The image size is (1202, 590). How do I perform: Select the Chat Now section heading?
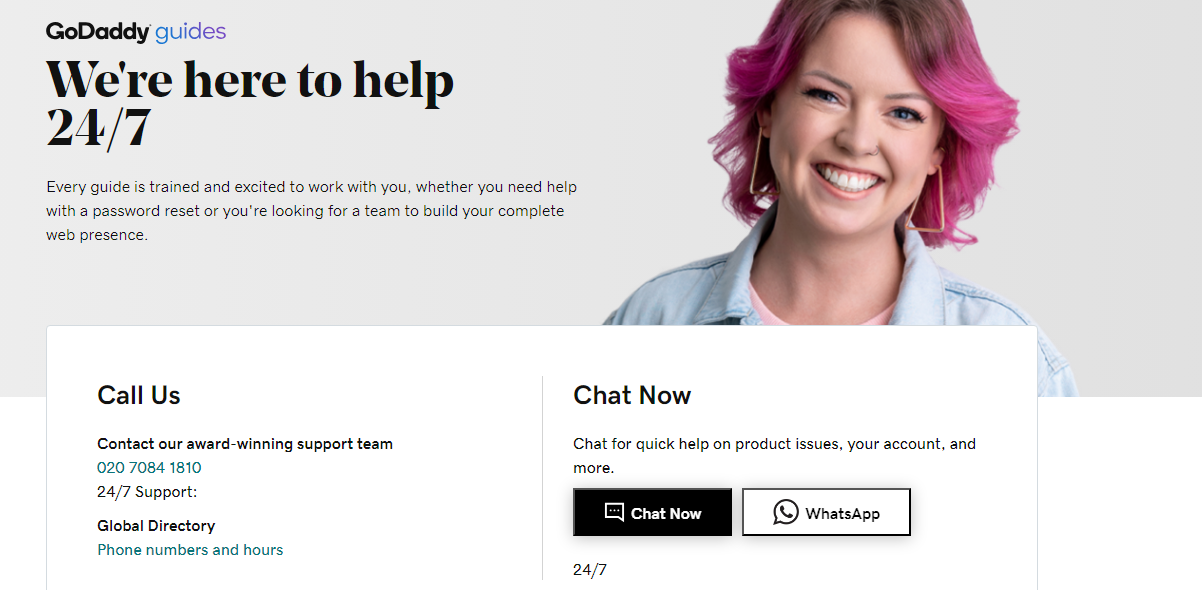tap(632, 395)
